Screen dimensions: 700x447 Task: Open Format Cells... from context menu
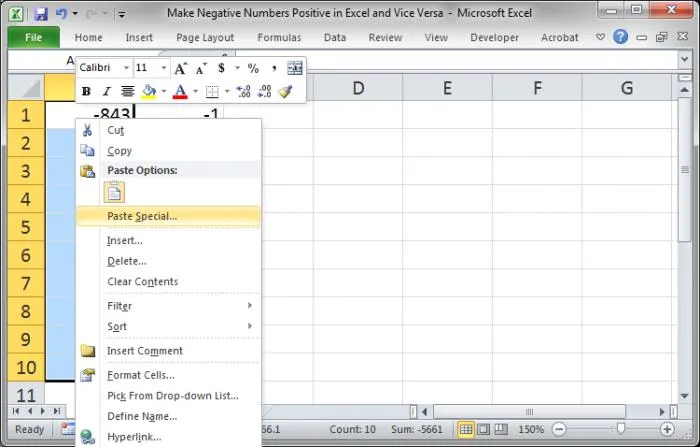[169, 375]
